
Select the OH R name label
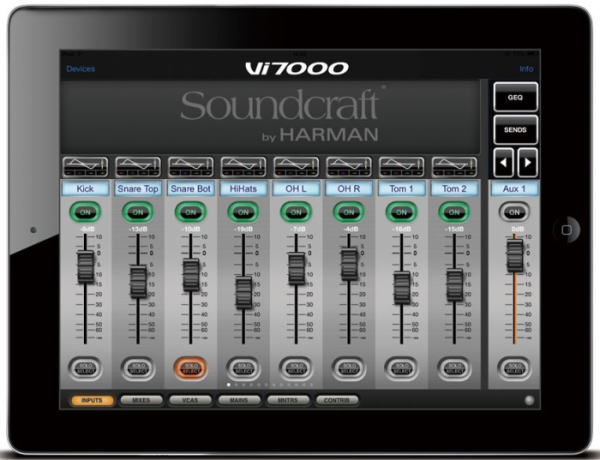[349, 189]
